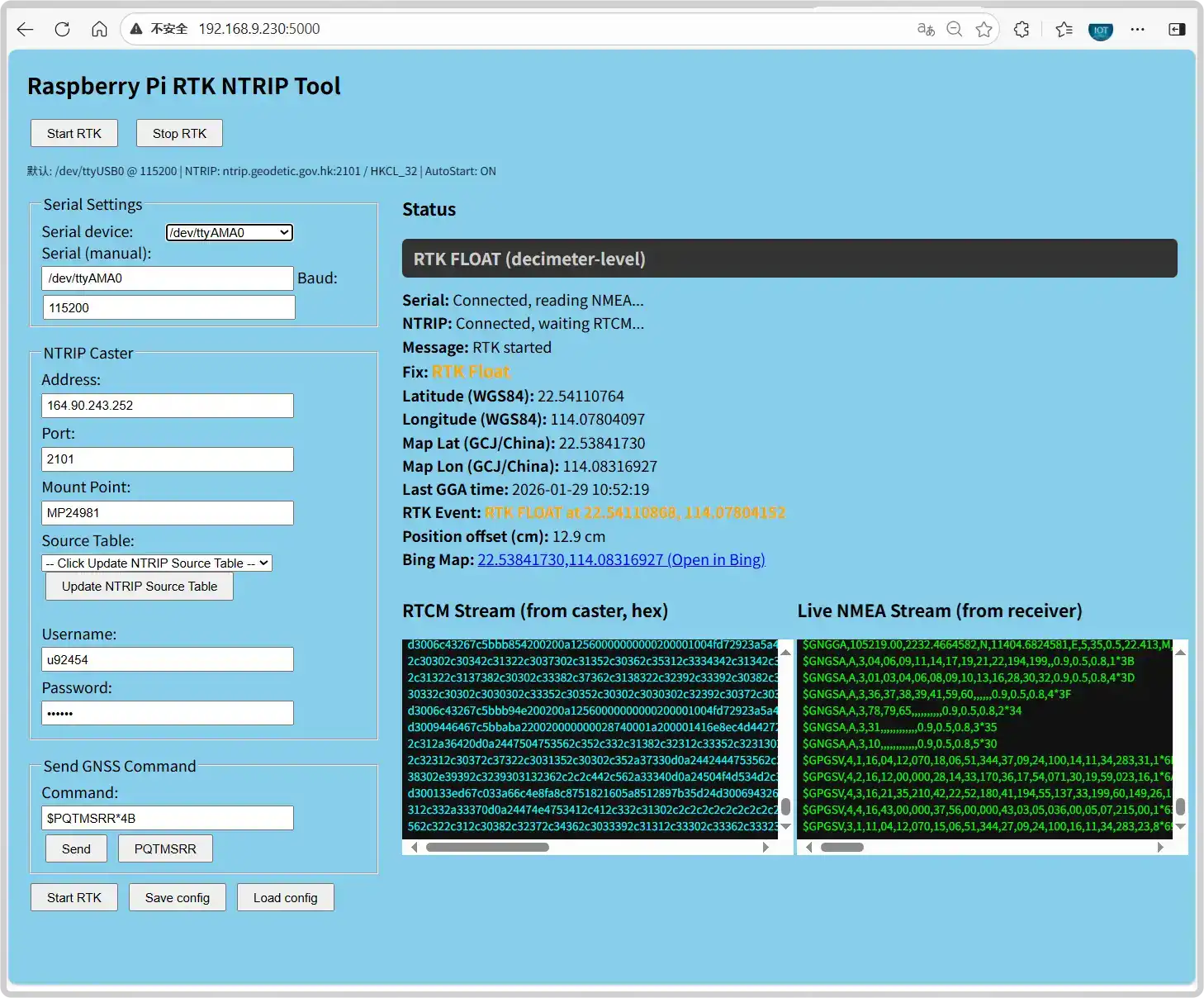The width and height of the screenshot is (1204, 998).
Task: Click the translate page icon in address bar
Action: [926, 30]
